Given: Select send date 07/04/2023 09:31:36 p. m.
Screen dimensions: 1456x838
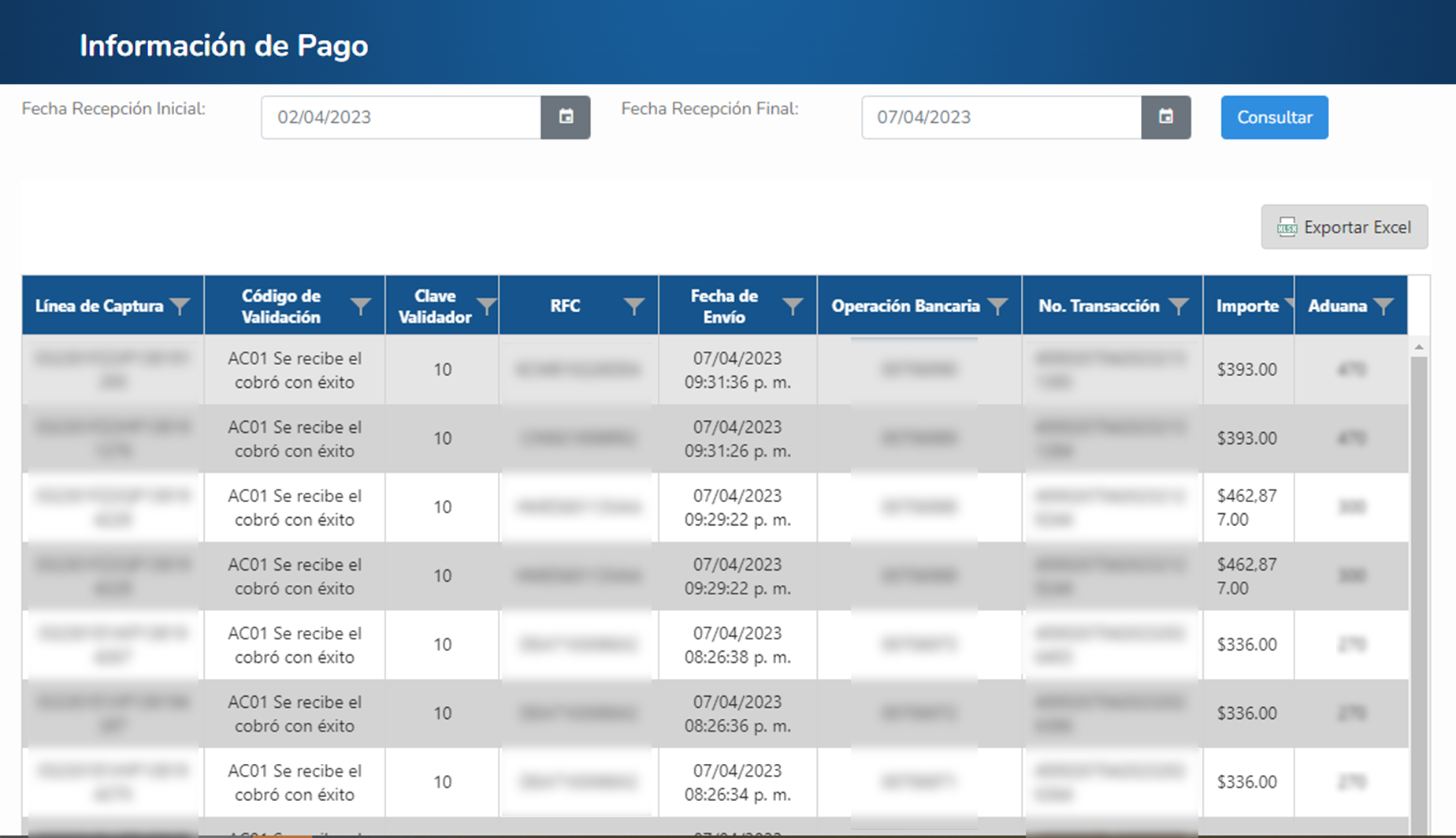Looking at the screenshot, I should (x=737, y=370).
